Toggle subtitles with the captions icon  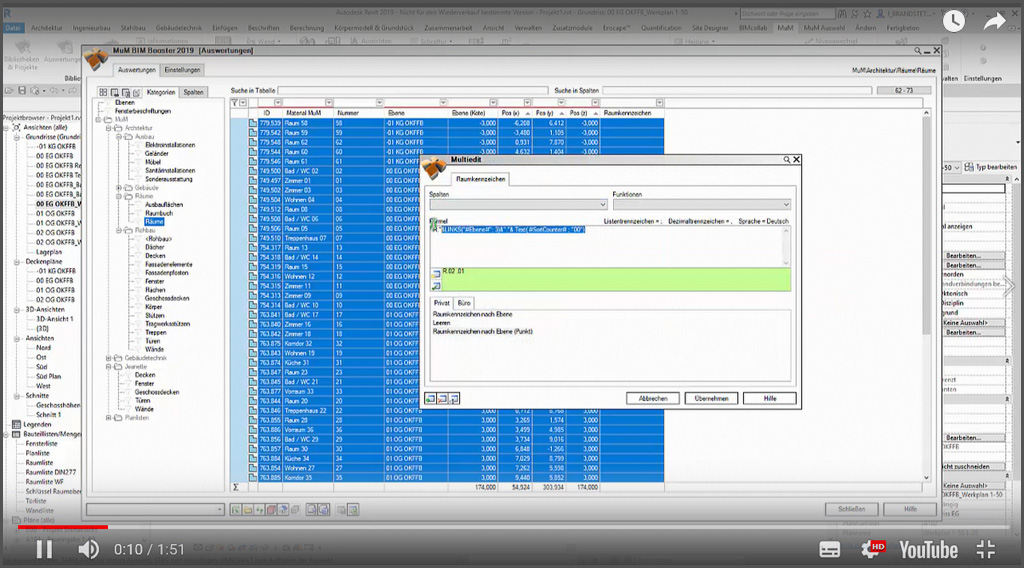click(x=830, y=548)
